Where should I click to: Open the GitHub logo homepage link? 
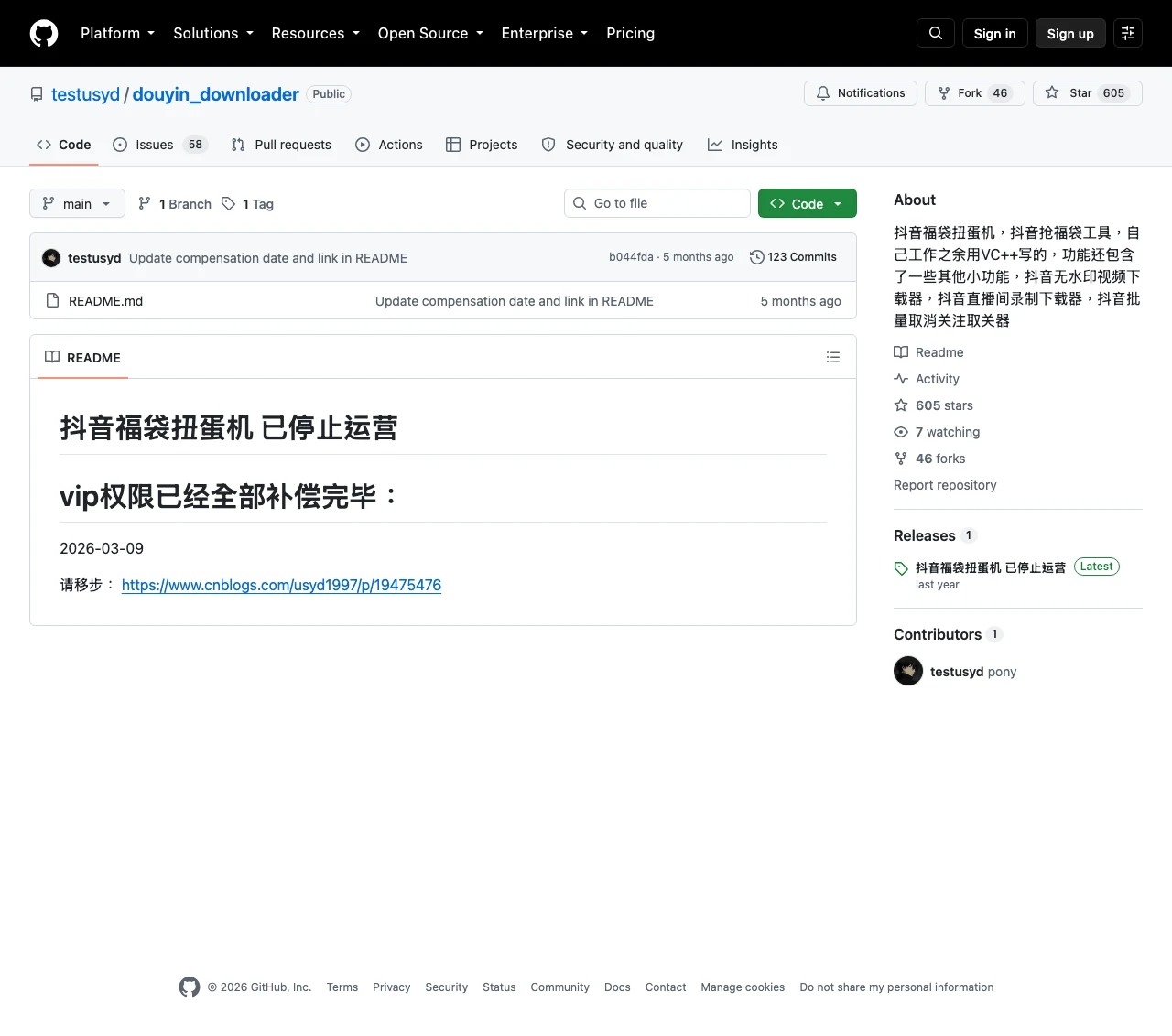pos(44,33)
